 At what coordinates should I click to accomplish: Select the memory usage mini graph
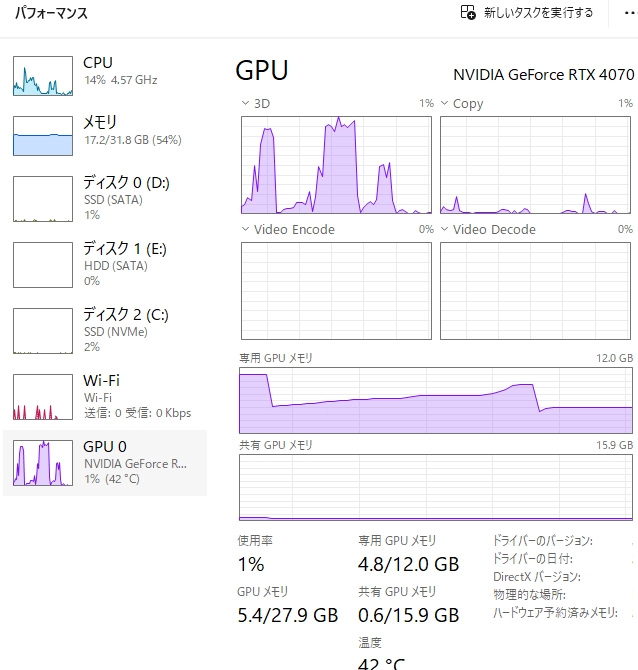click(x=43, y=136)
